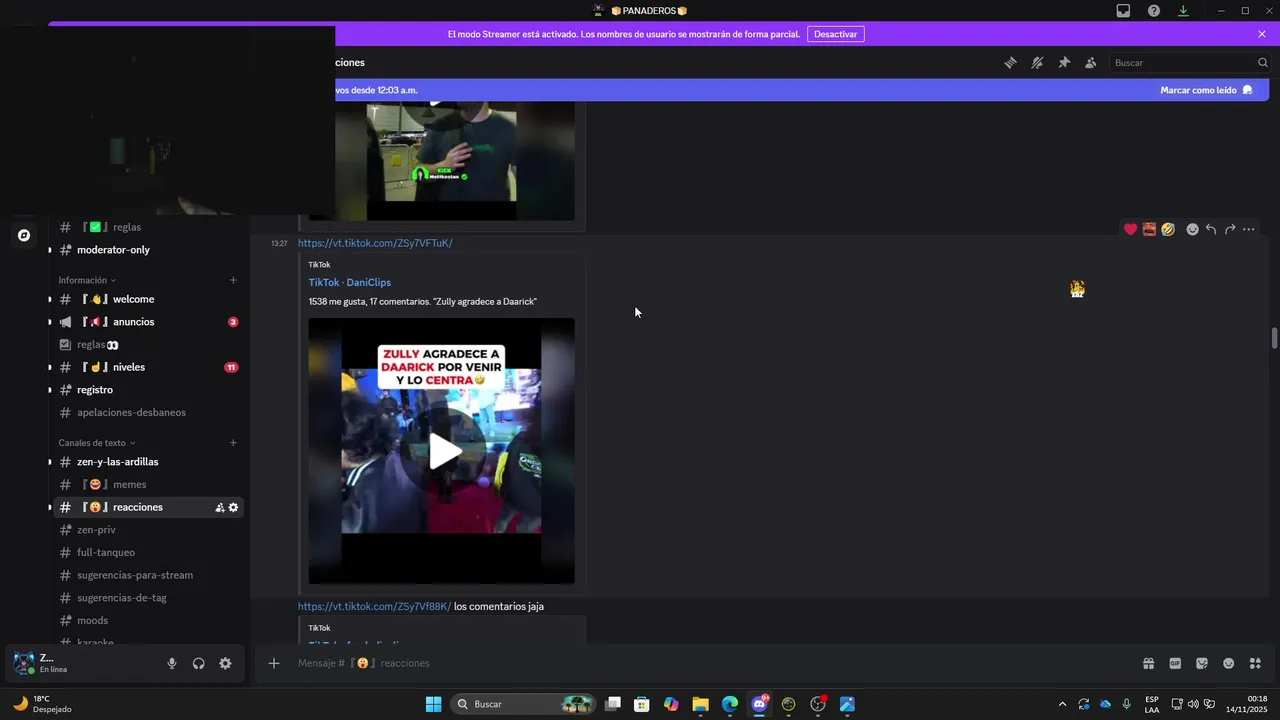Open the sticker picker

pos(1202,663)
